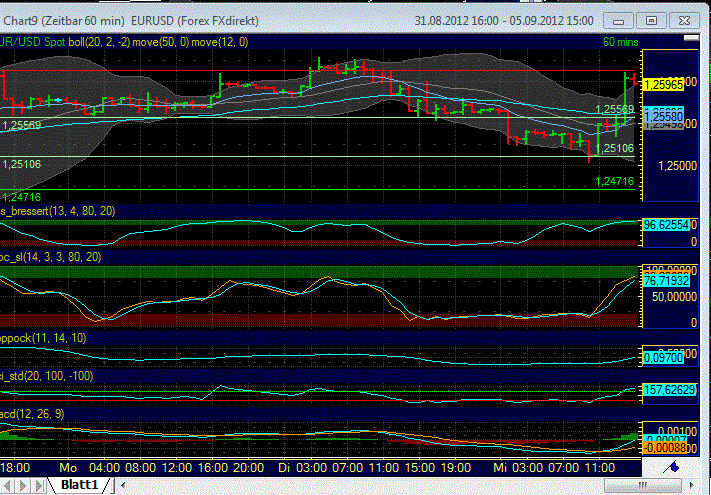Viewport: 711px width, 495px height.
Task: Go to first sheet using tab arrow
Action: tap(6, 485)
